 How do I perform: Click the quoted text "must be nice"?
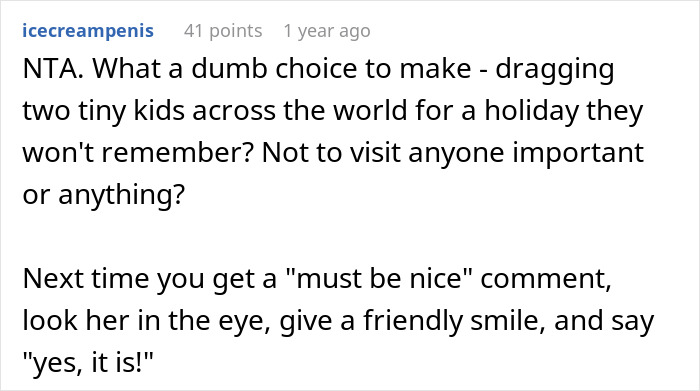(x=378, y=279)
